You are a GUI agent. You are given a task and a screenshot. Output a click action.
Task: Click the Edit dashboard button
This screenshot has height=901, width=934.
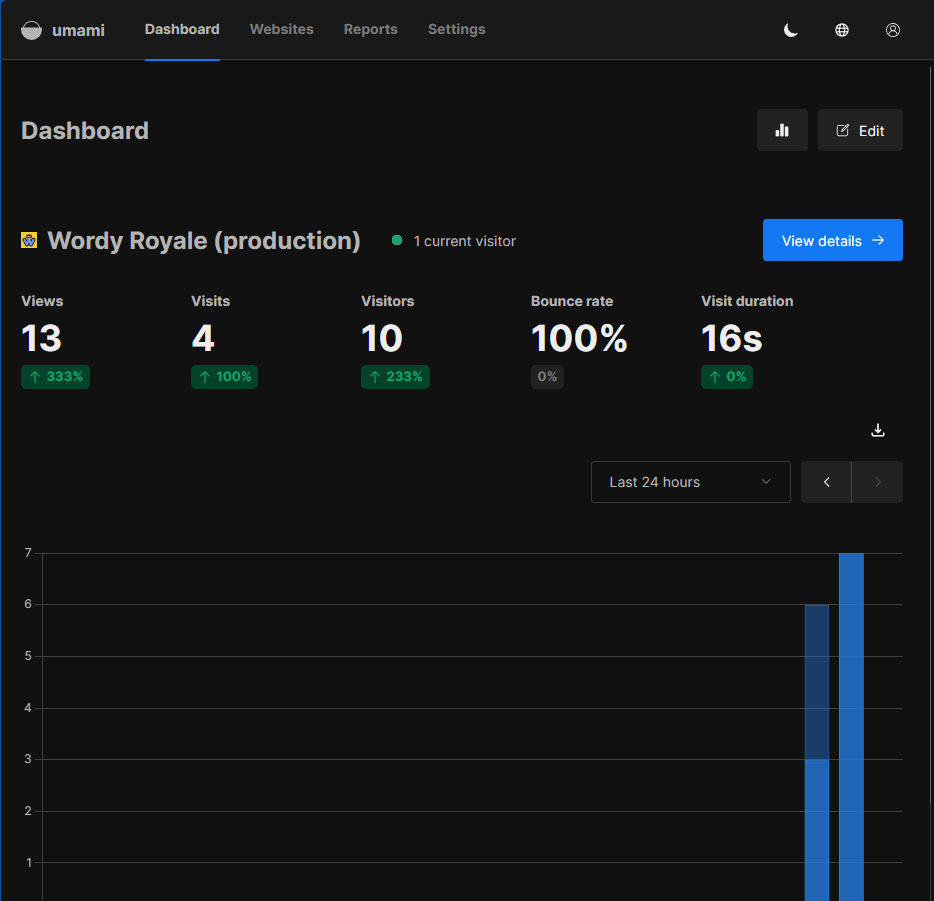pyautogui.click(x=860, y=130)
